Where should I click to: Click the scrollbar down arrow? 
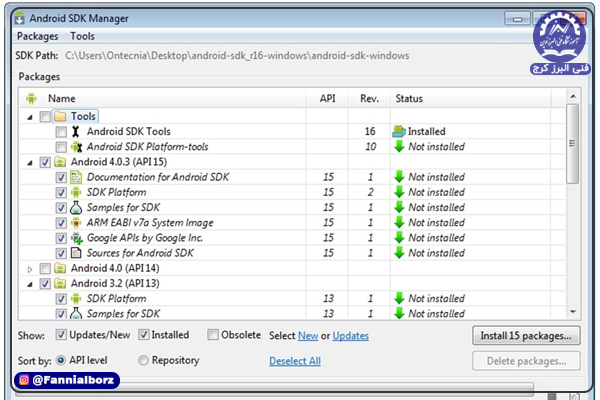point(572,312)
